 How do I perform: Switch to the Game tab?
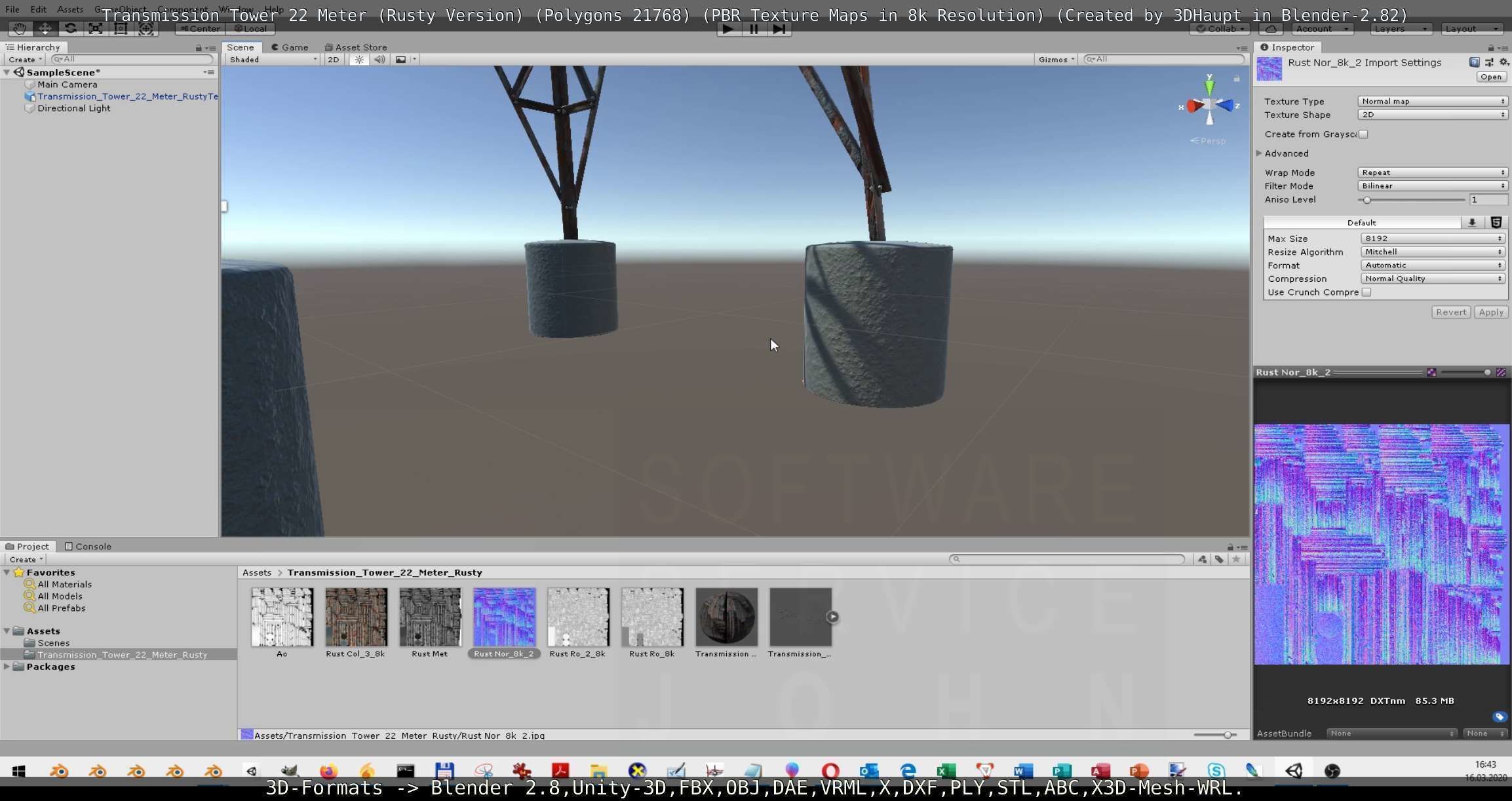[x=290, y=47]
